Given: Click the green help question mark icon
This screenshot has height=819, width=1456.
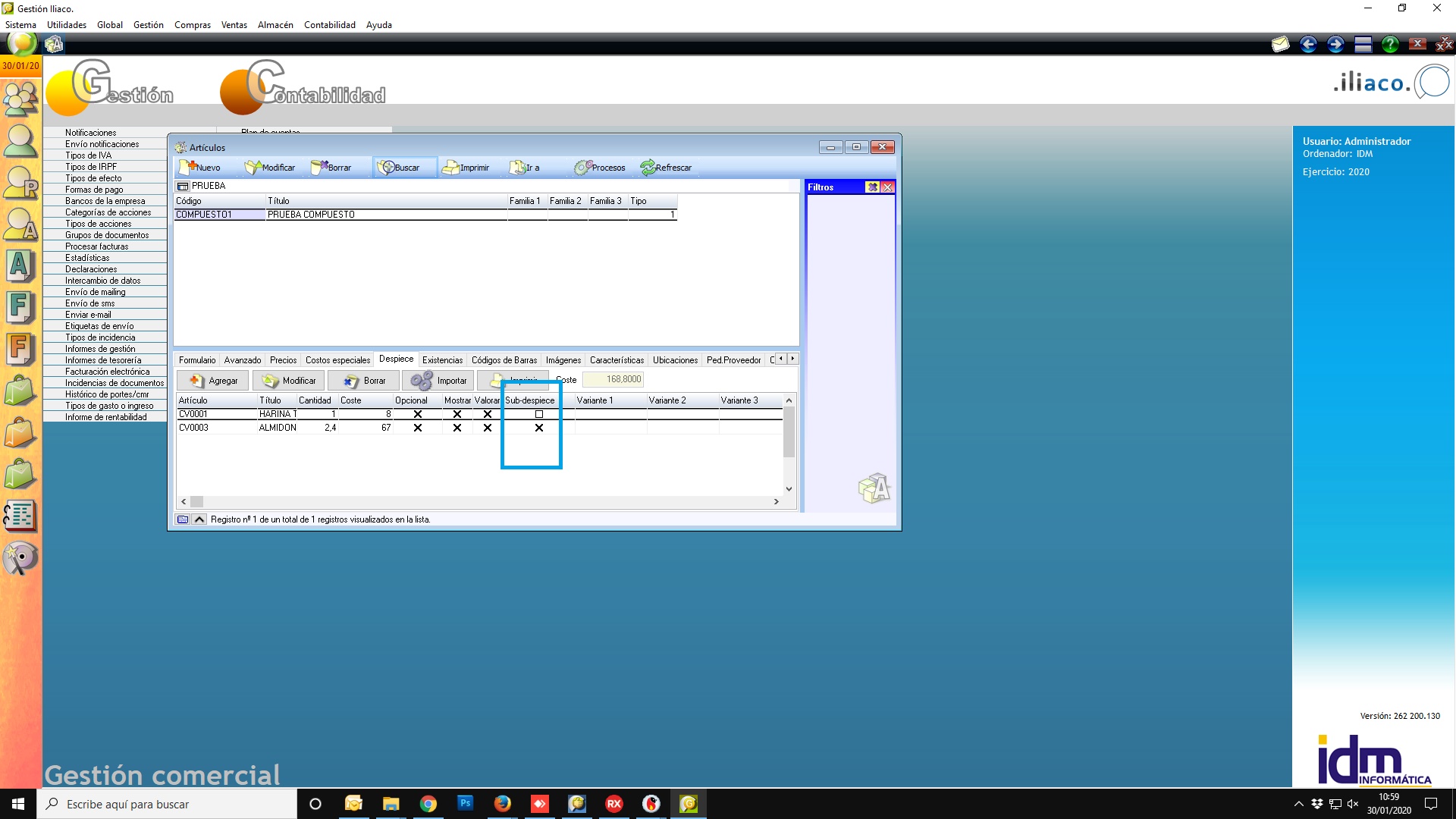Looking at the screenshot, I should click(1390, 44).
